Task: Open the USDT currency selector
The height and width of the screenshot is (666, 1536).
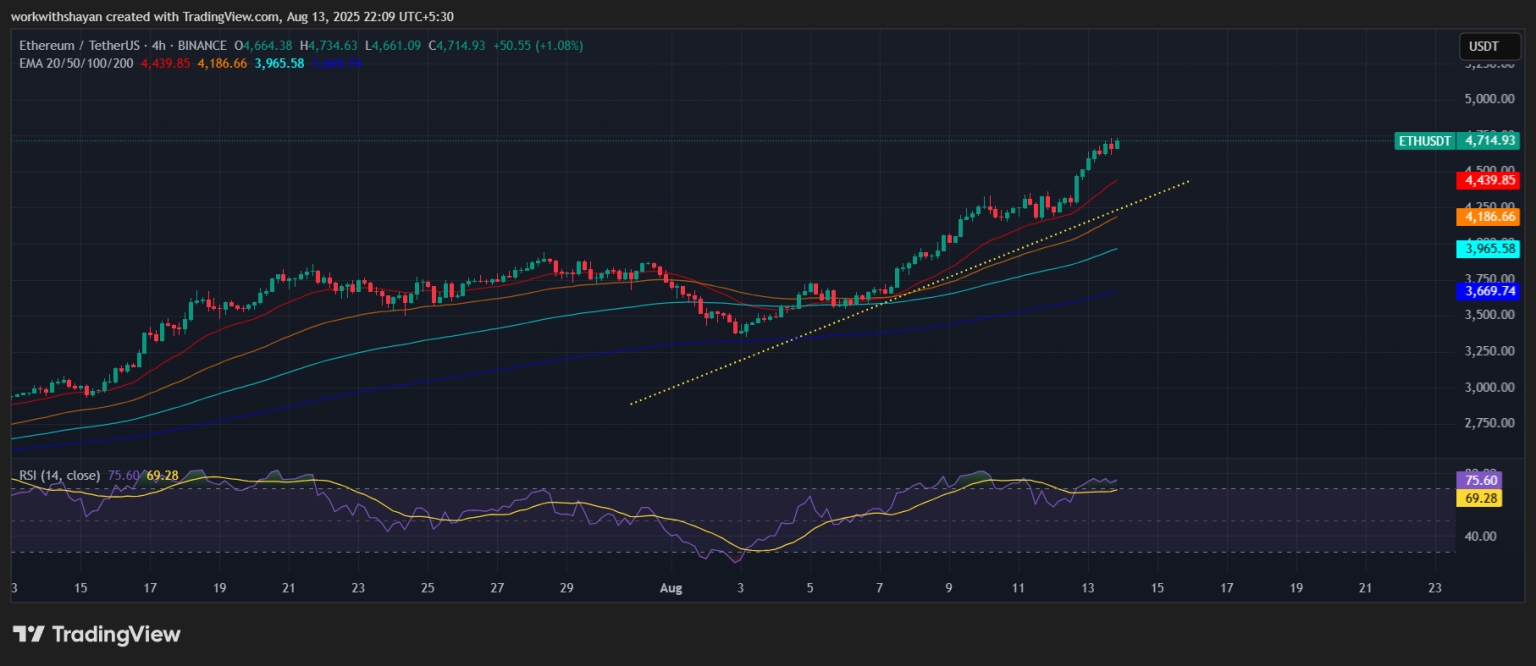Action: coord(1483,46)
